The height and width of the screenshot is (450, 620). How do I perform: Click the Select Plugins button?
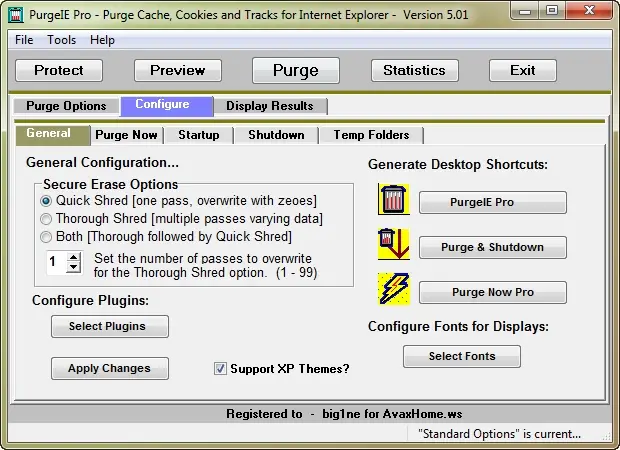110,327
